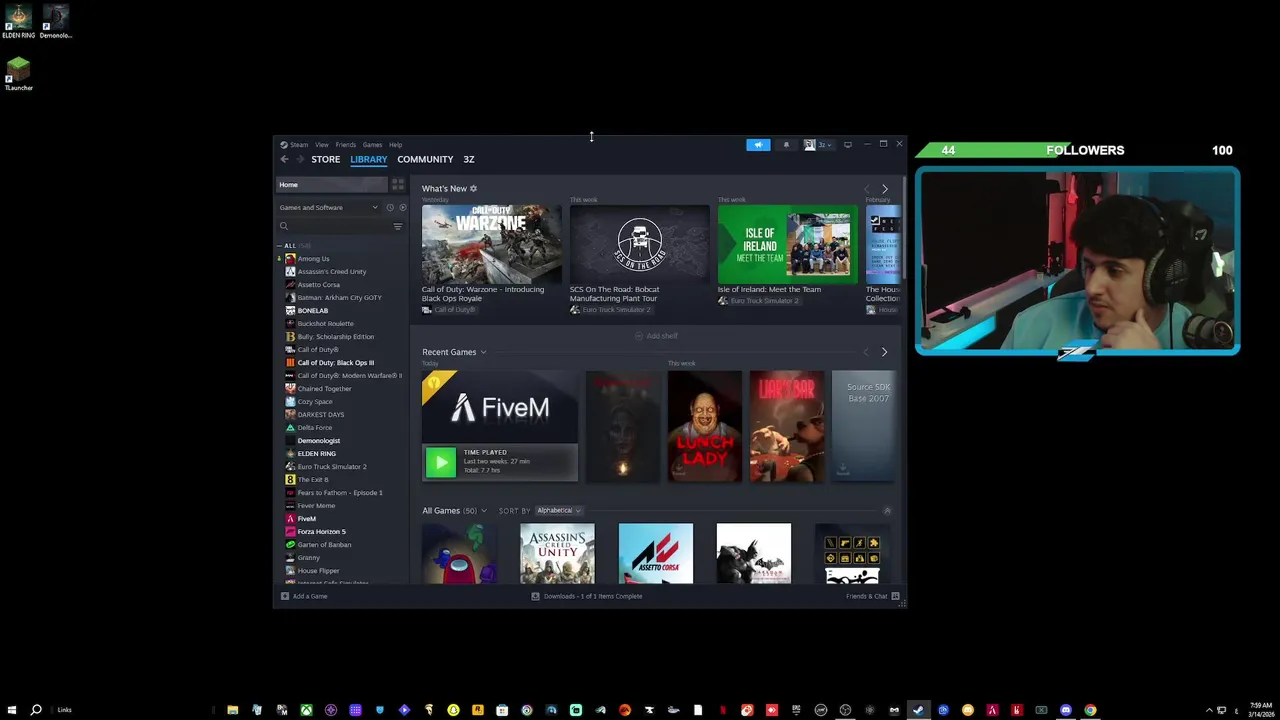Image resolution: width=1280 pixels, height=720 pixels.
Task: Open Isle of Ireland news card
Action: (x=787, y=244)
